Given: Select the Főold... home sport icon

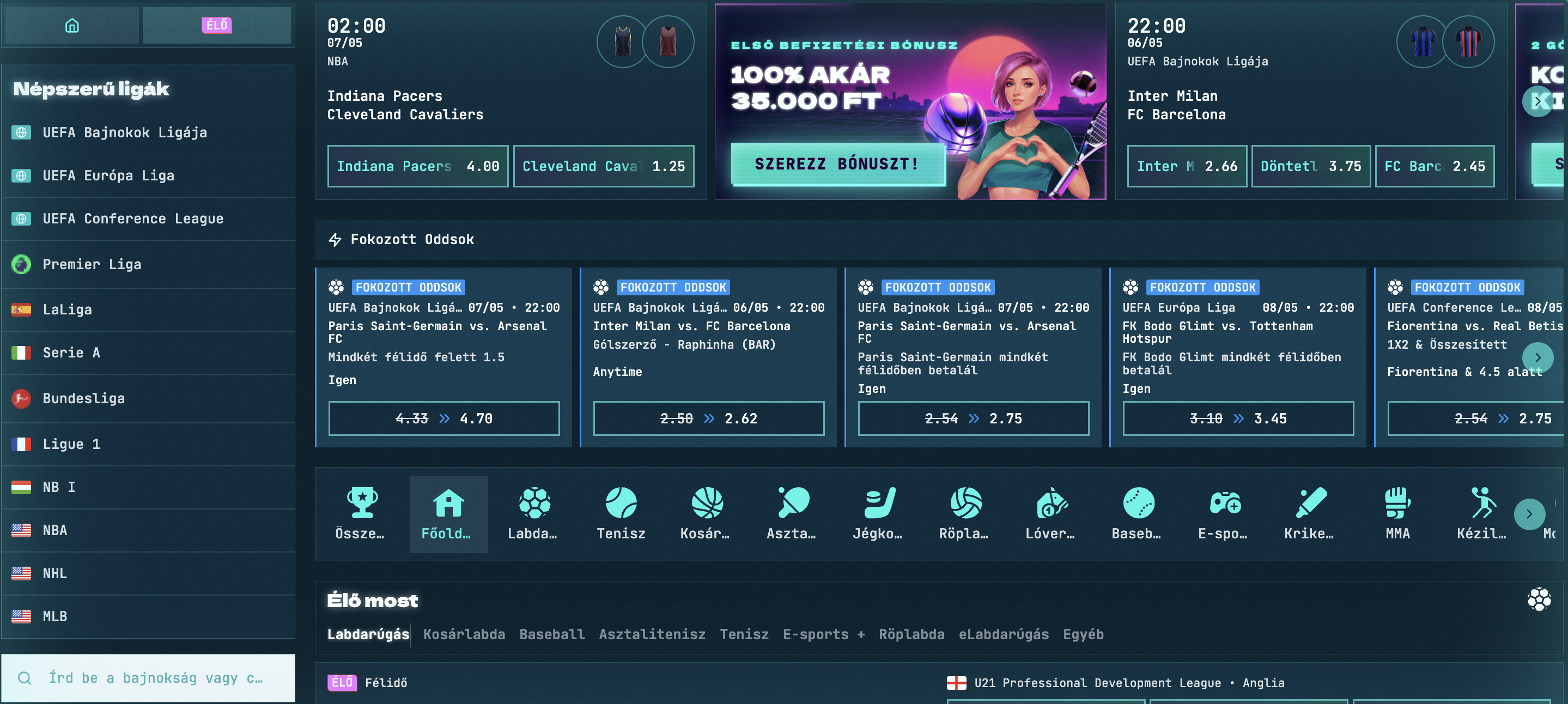Looking at the screenshot, I should 448,514.
